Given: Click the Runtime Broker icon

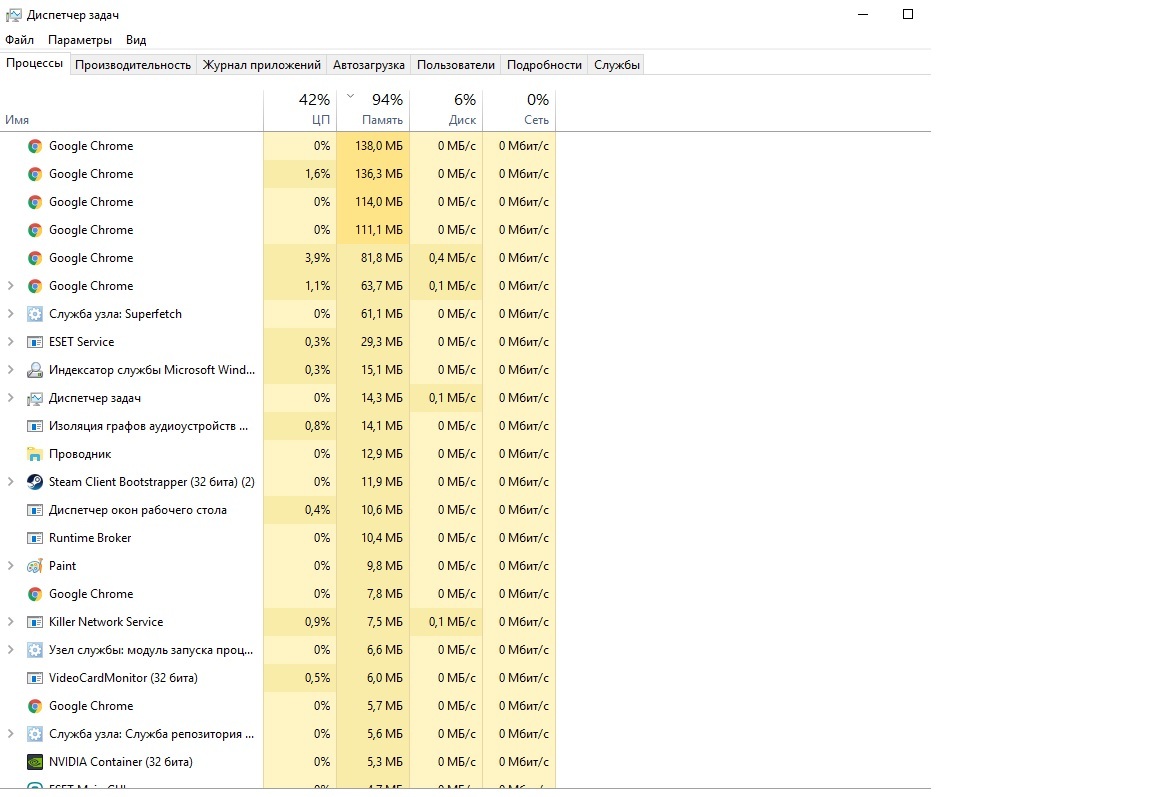Looking at the screenshot, I should (x=35, y=538).
